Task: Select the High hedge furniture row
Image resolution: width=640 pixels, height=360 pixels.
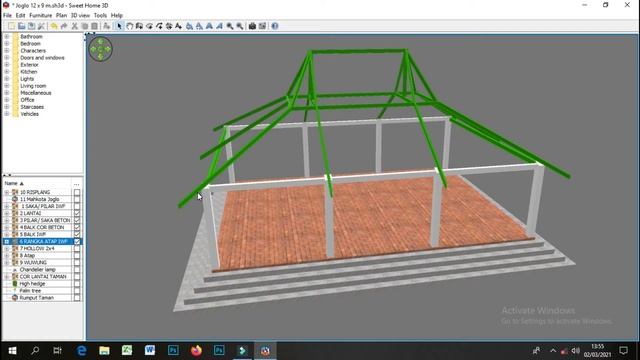Action: coord(42,284)
